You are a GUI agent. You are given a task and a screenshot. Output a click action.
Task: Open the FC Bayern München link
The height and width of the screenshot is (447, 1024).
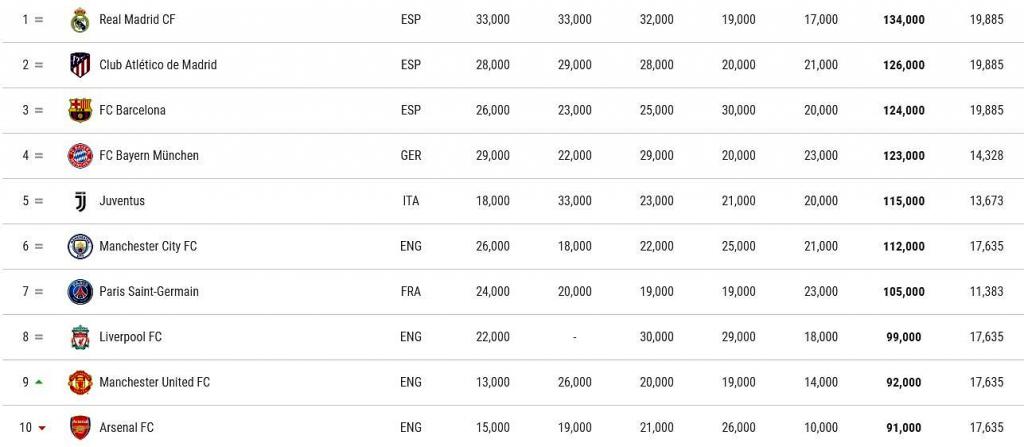[x=149, y=156]
